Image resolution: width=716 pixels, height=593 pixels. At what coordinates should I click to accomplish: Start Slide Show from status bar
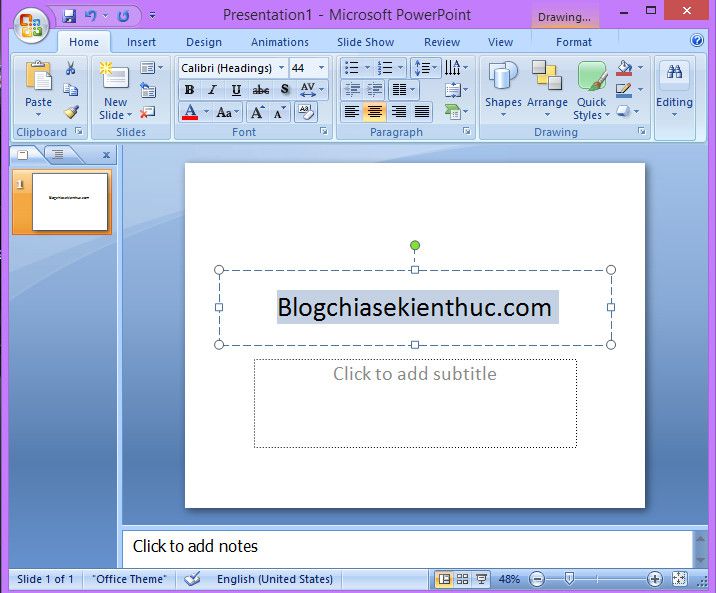tap(481, 579)
